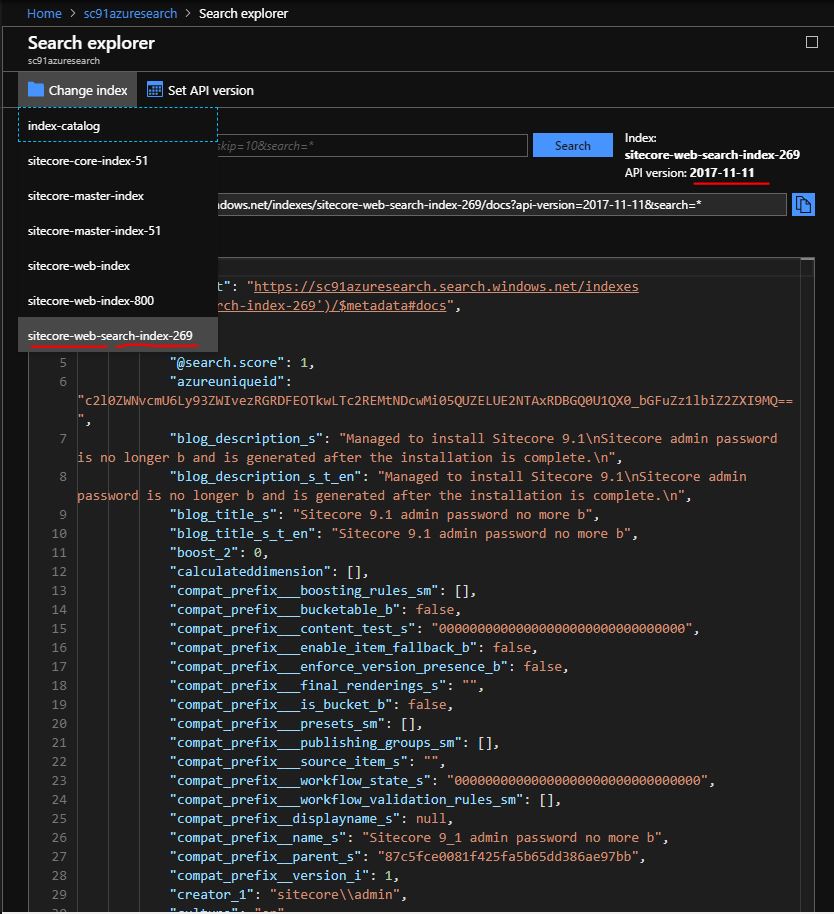Click "creator_1" key on line 29

[212, 894]
